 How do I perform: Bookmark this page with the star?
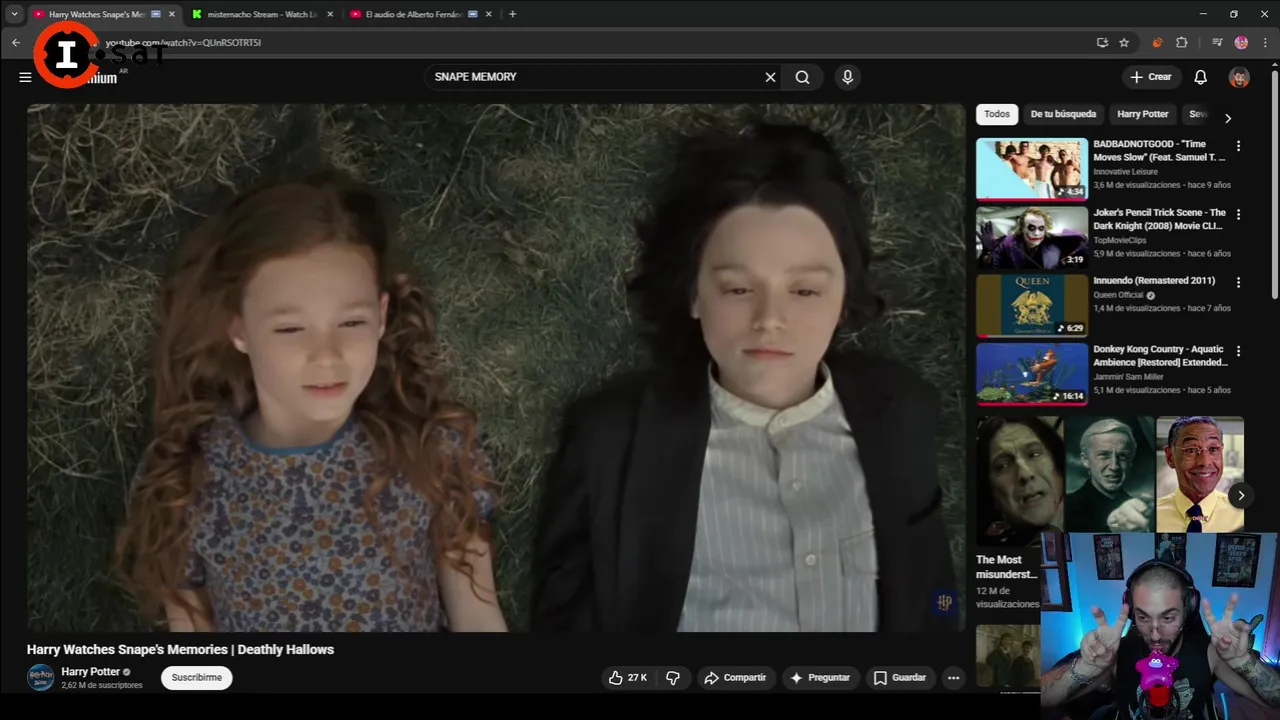1124,42
